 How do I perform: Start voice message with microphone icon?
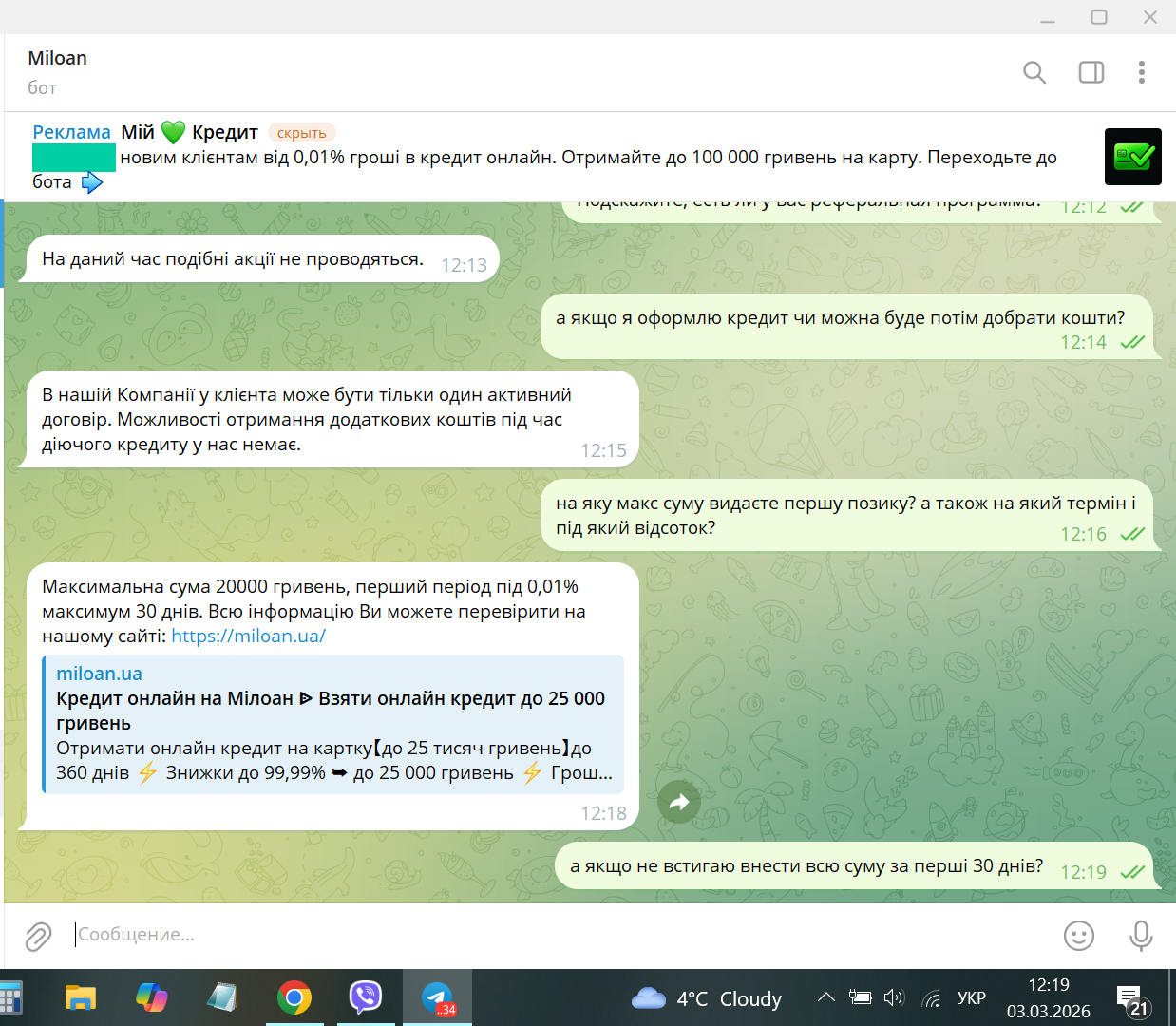(x=1141, y=936)
